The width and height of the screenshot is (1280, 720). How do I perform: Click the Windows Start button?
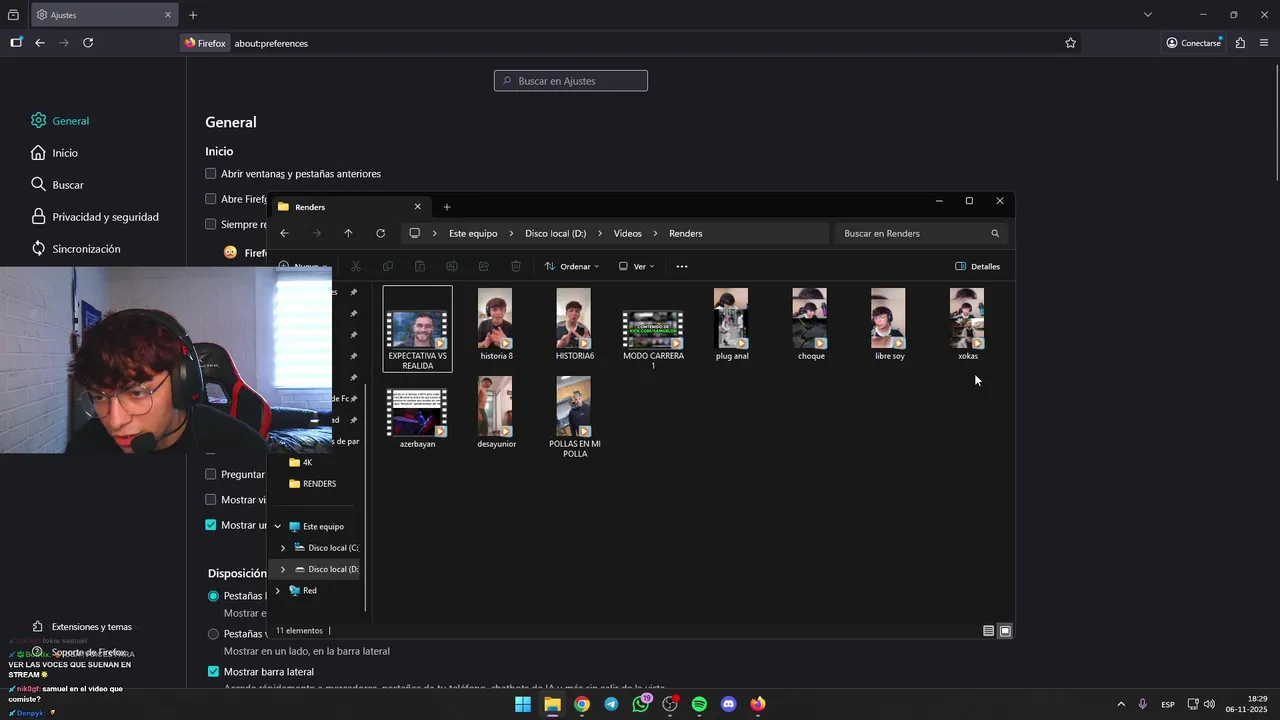[523, 704]
